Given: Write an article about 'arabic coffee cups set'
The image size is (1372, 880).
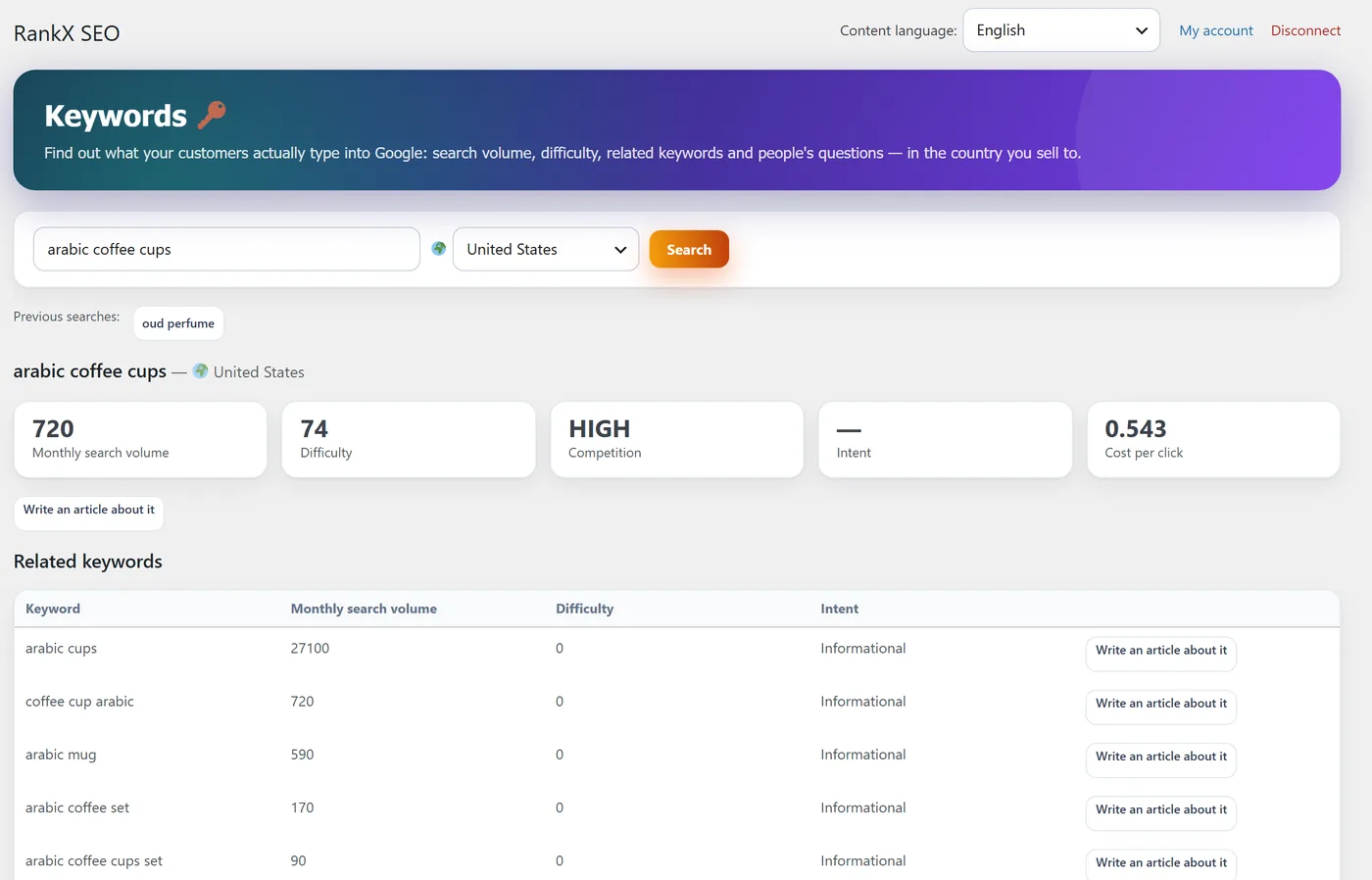Looking at the screenshot, I should [1161, 863].
